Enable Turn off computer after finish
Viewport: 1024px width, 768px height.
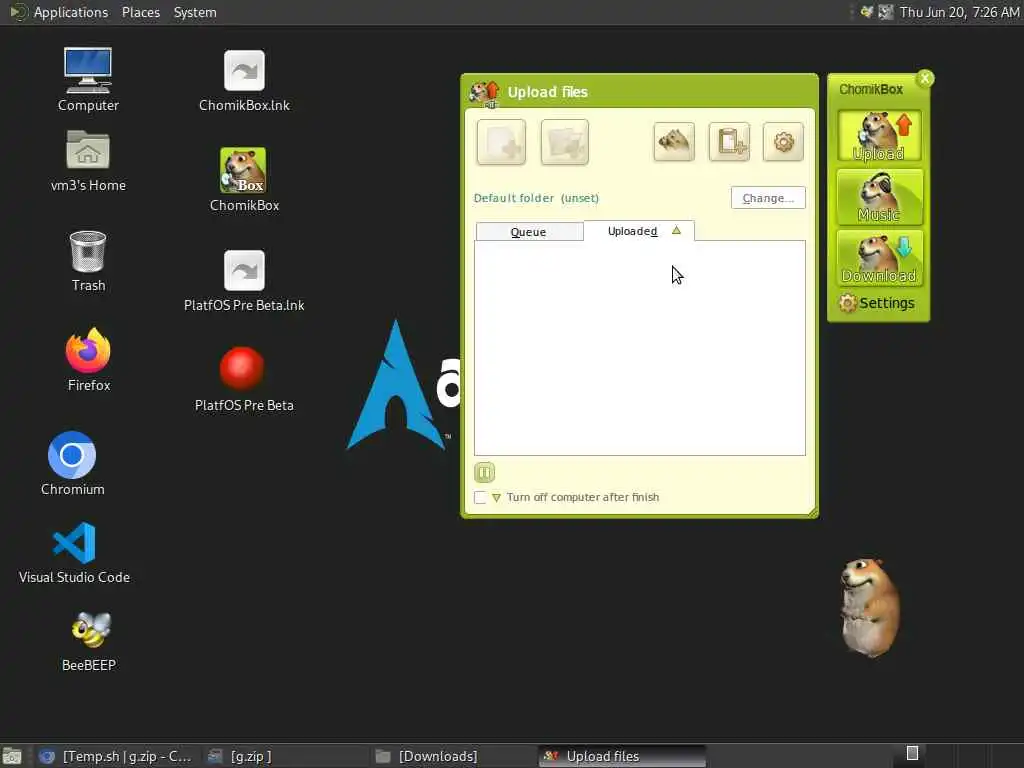click(481, 498)
